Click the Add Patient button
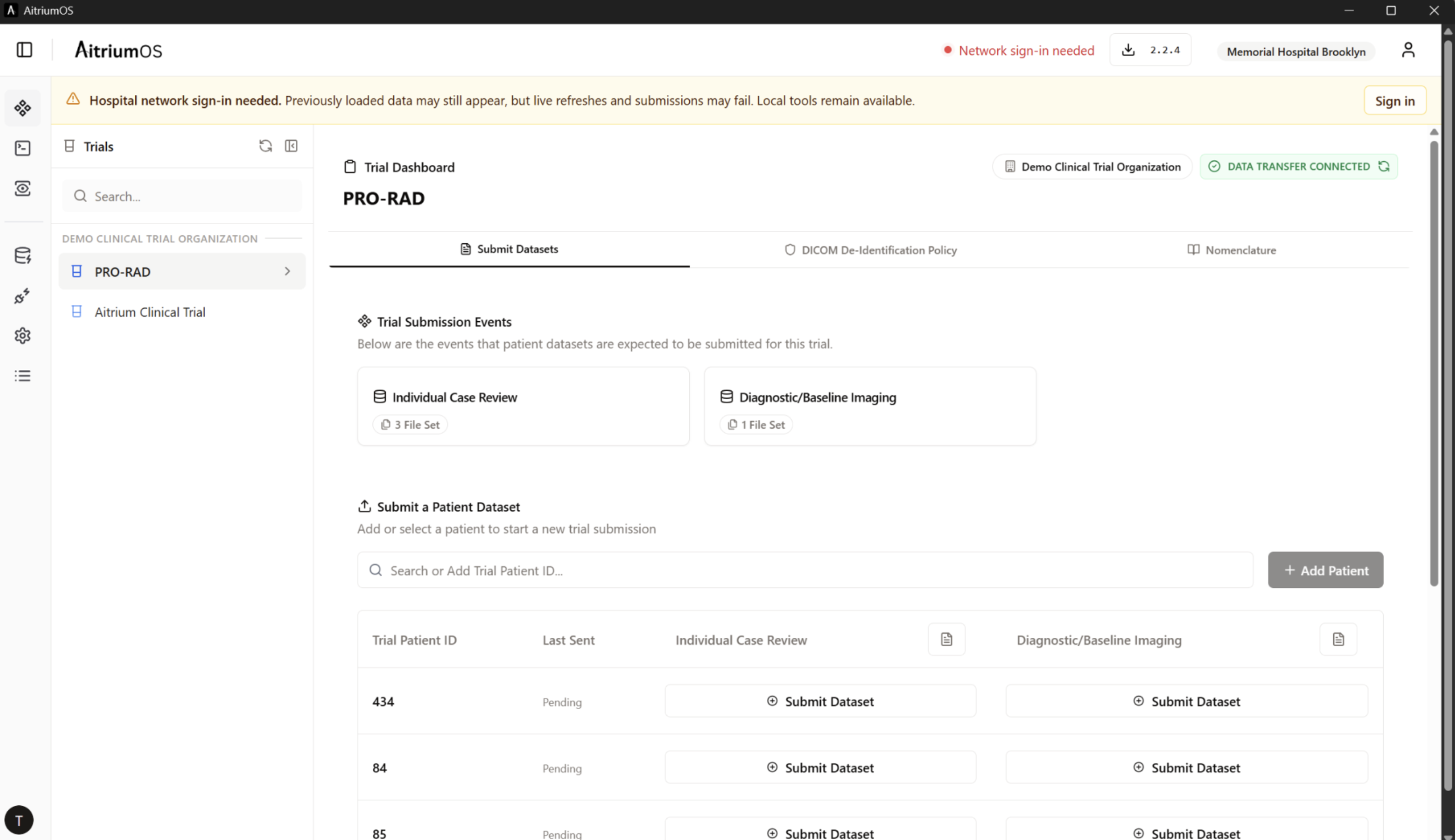The image size is (1455, 840). click(x=1326, y=570)
